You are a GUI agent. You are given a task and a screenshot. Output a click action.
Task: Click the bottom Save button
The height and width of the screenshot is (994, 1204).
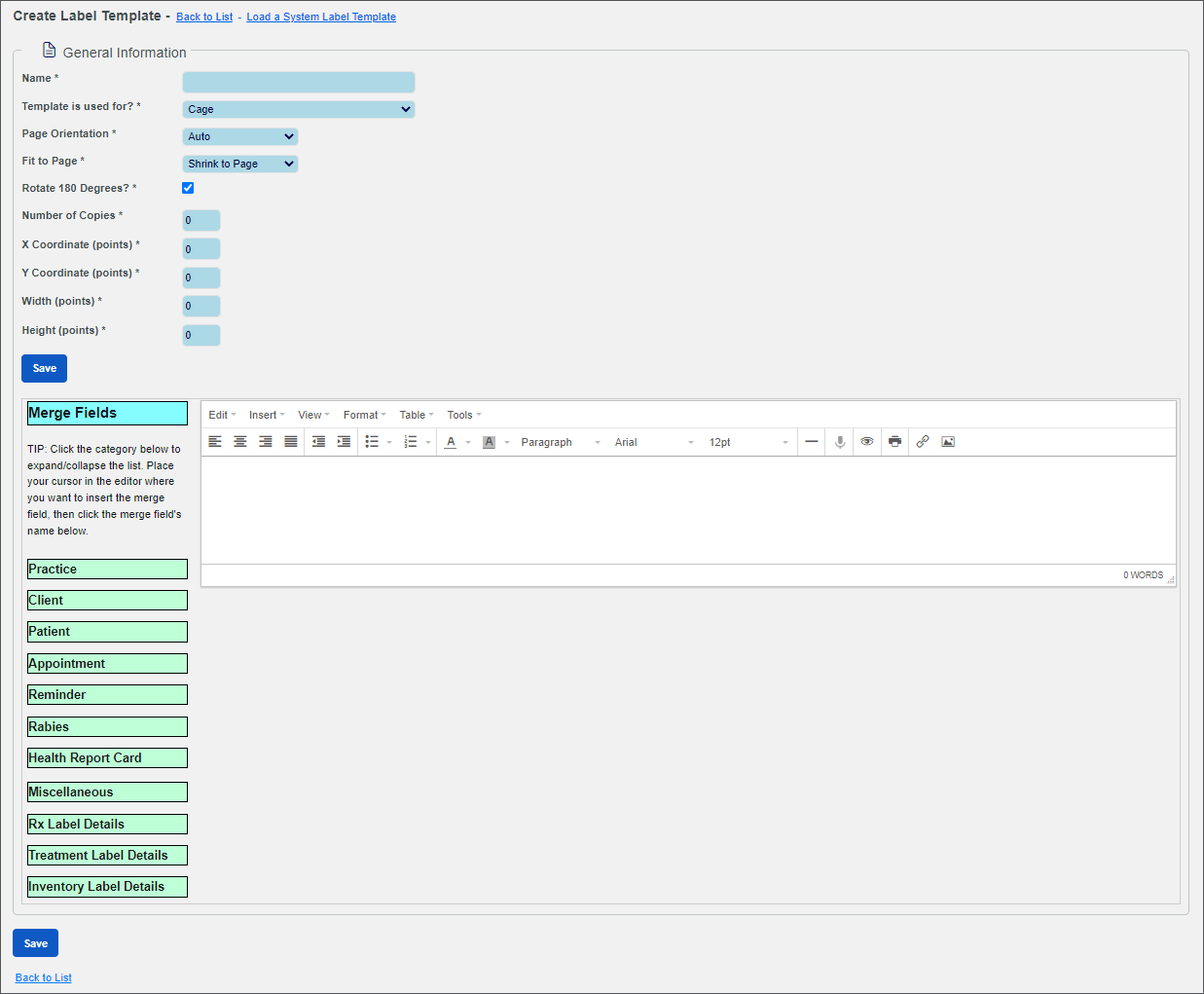(x=36, y=943)
